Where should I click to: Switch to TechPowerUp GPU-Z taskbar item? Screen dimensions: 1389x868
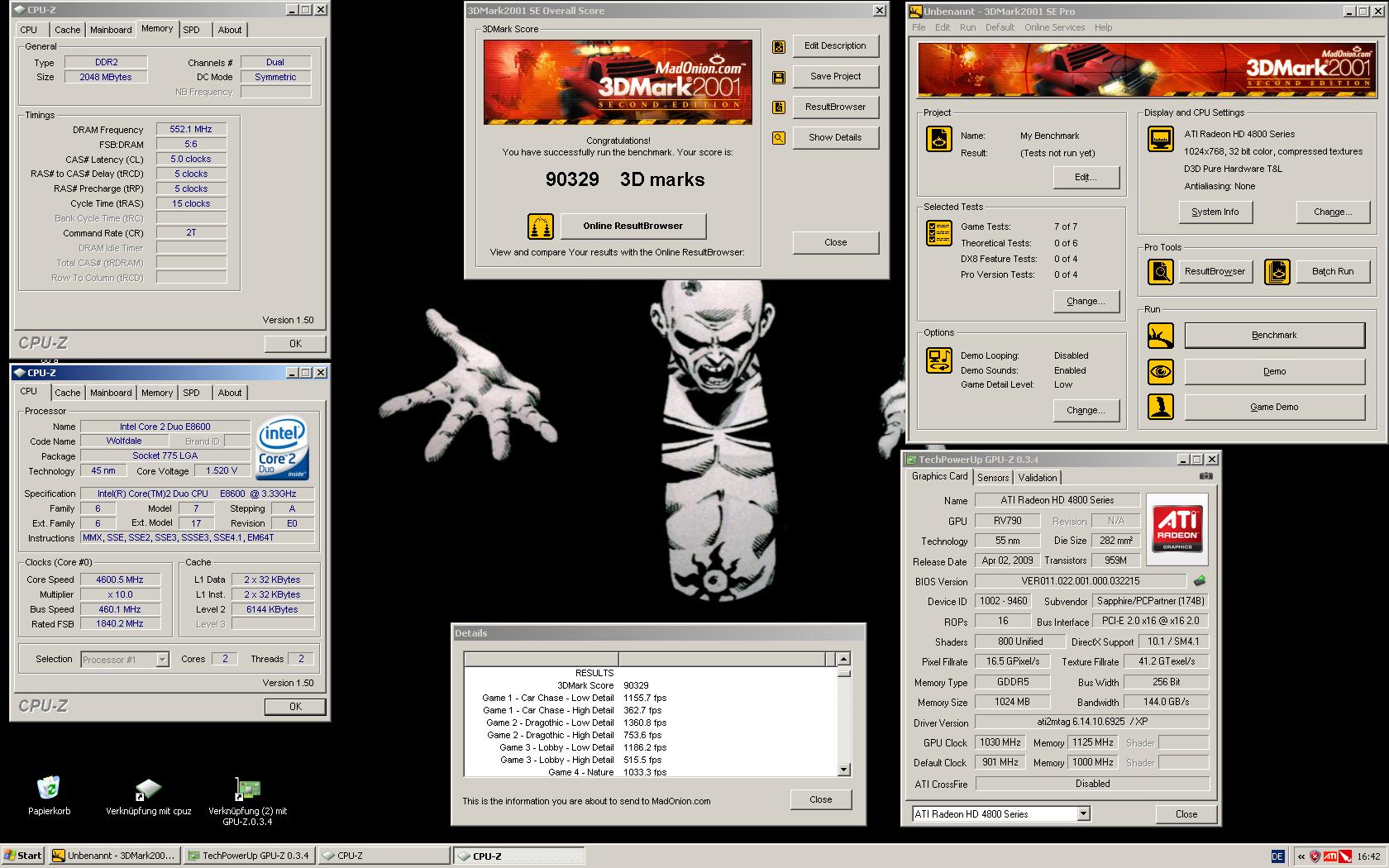click(249, 856)
